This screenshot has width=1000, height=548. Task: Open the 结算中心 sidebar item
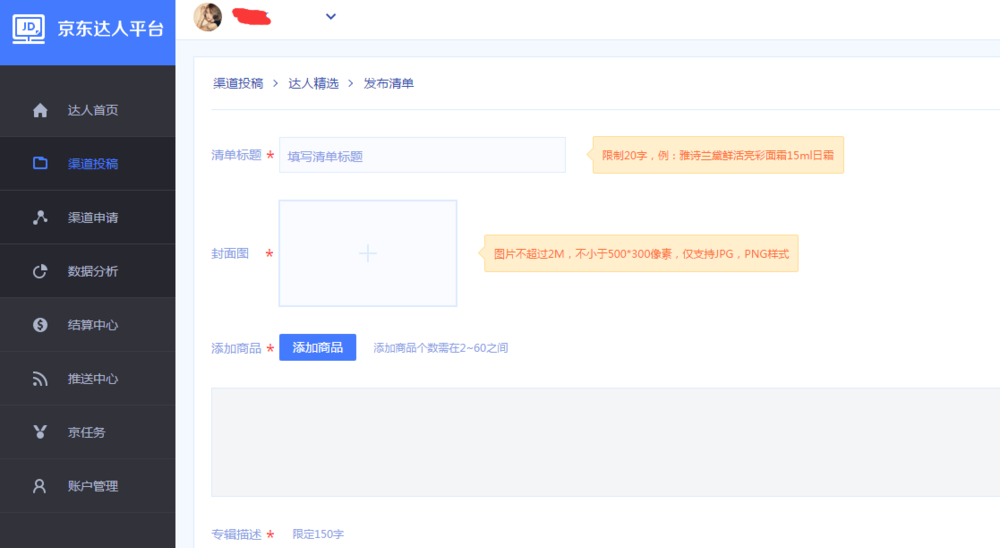tap(87, 325)
